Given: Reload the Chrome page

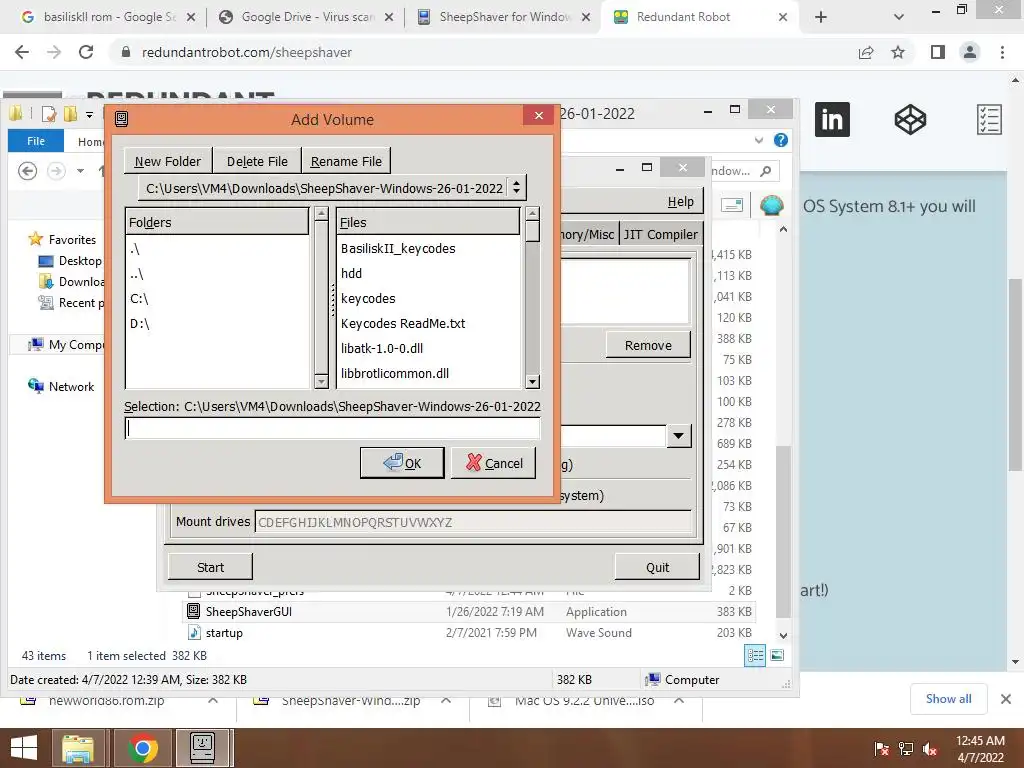Looking at the screenshot, I should tap(86, 52).
